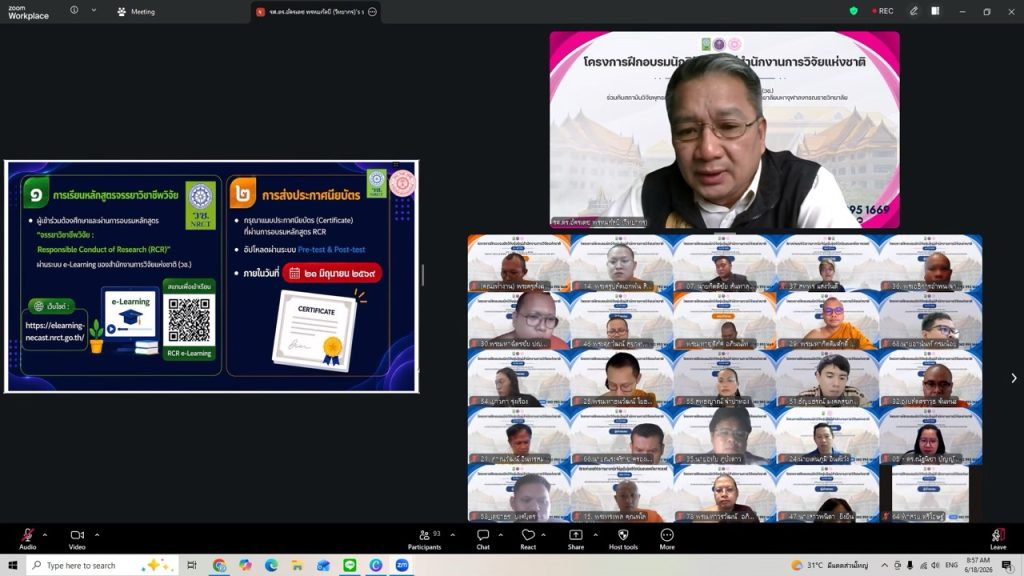Click the ENG language indicator
The height and width of the screenshot is (576, 1024).
pyautogui.click(x=952, y=565)
